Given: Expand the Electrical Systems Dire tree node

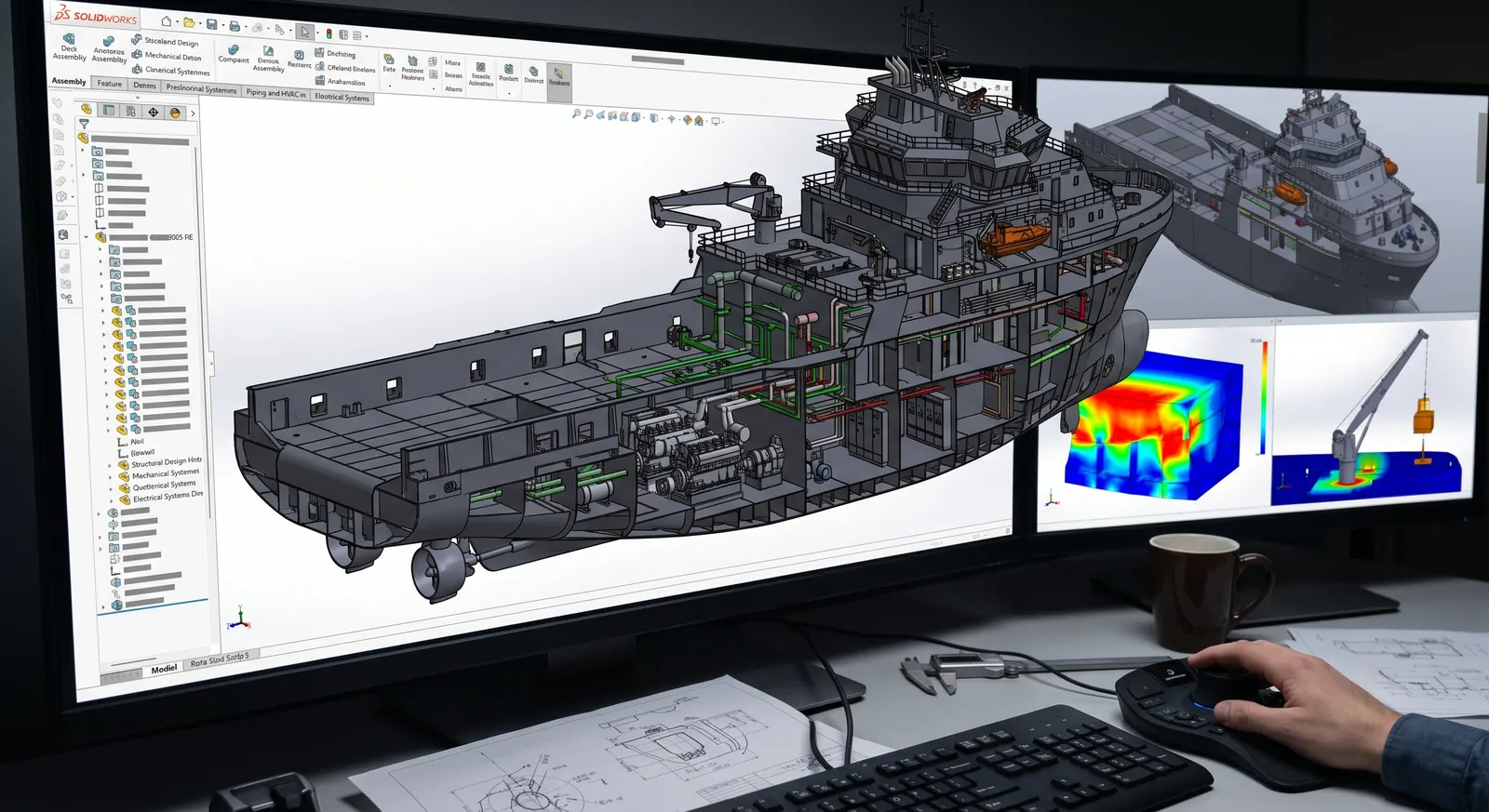Looking at the screenshot, I should (x=111, y=501).
